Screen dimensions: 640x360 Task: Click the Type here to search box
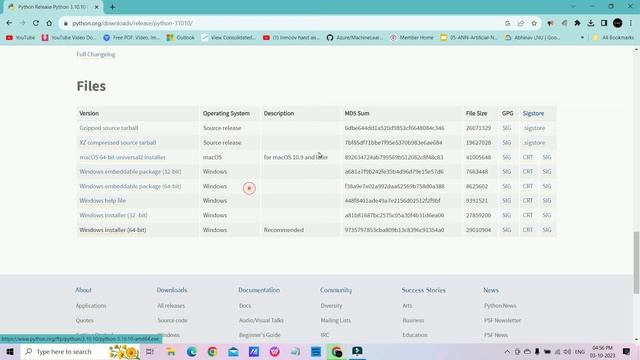[x=80, y=351]
